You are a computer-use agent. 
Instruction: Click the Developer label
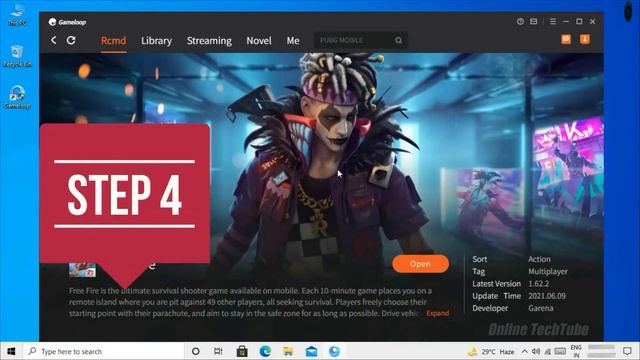pyautogui.click(x=490, y=308)
